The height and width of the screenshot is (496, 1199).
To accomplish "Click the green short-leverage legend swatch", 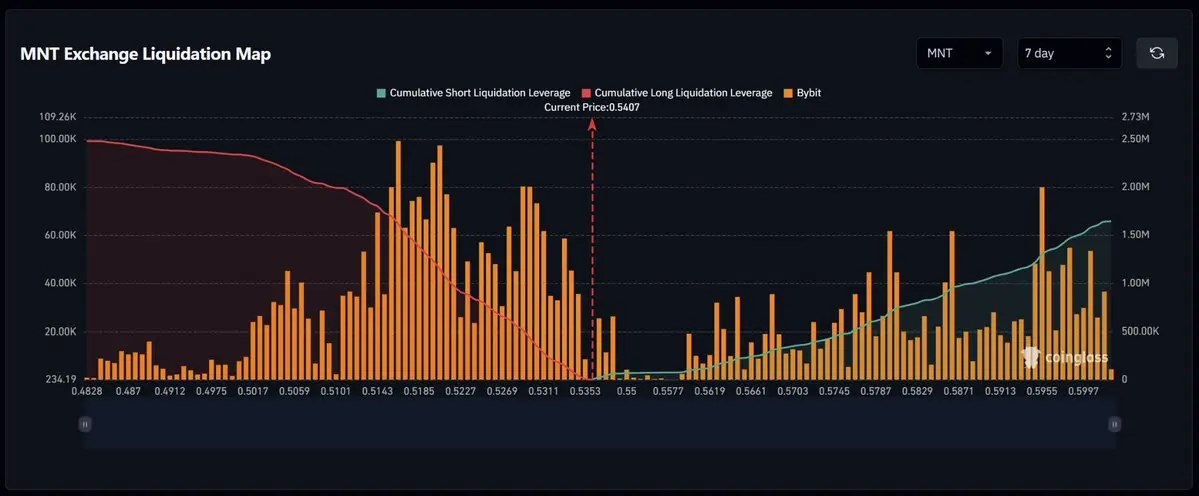I will click(x=380, y=93).
